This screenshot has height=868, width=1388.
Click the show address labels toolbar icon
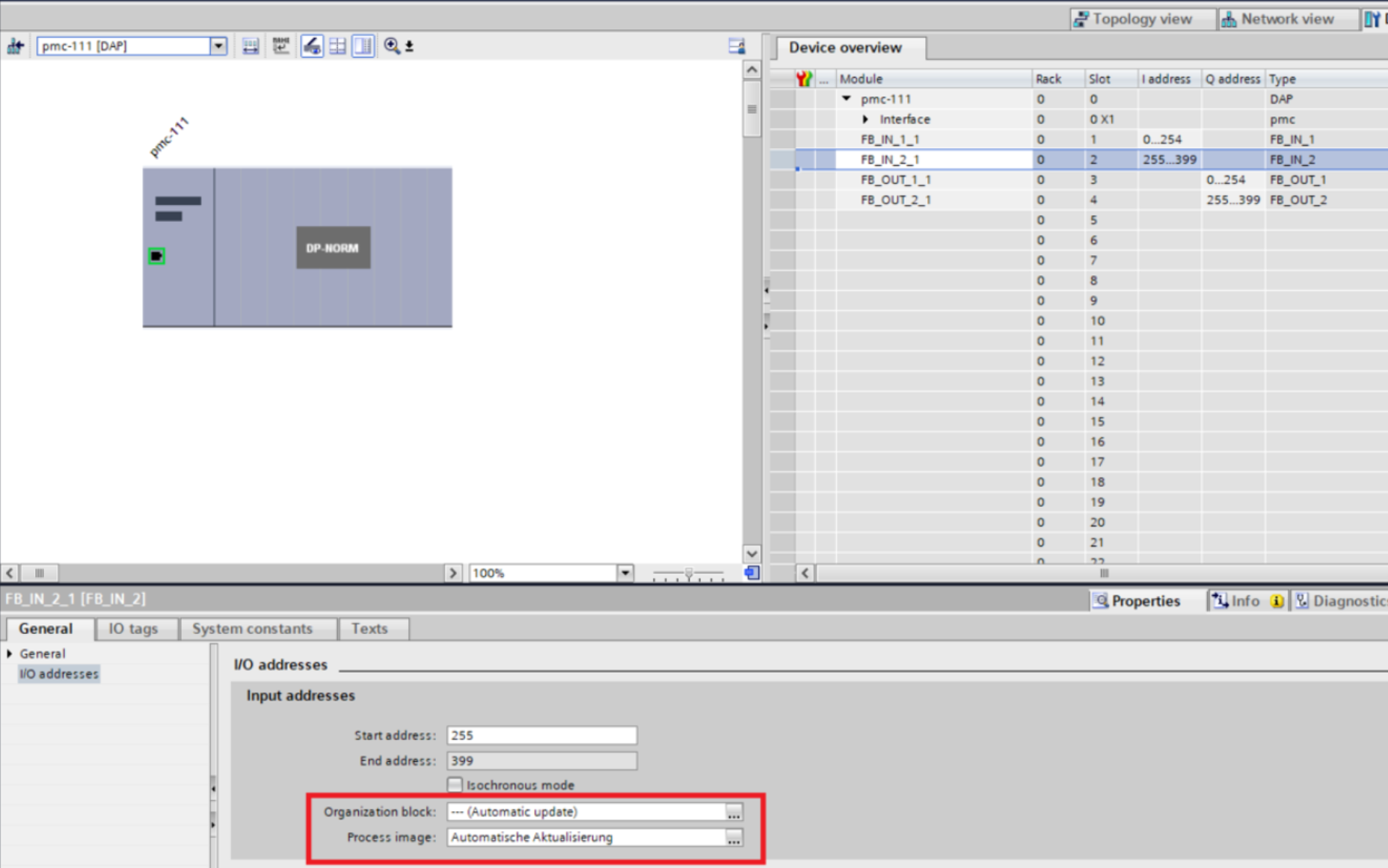(x=251, y=46)
